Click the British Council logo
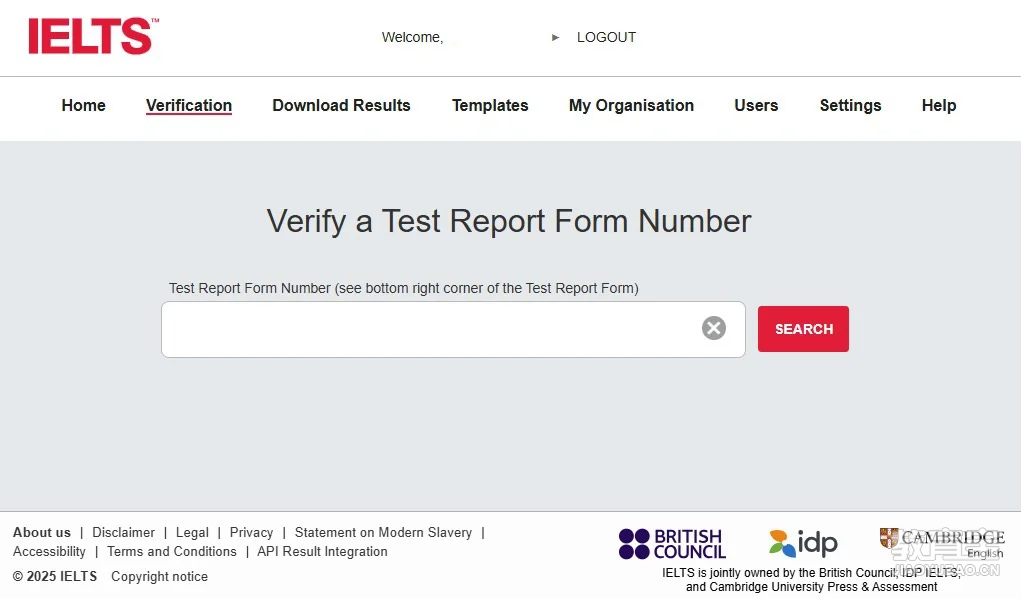1021x599 pixels. 672,544
